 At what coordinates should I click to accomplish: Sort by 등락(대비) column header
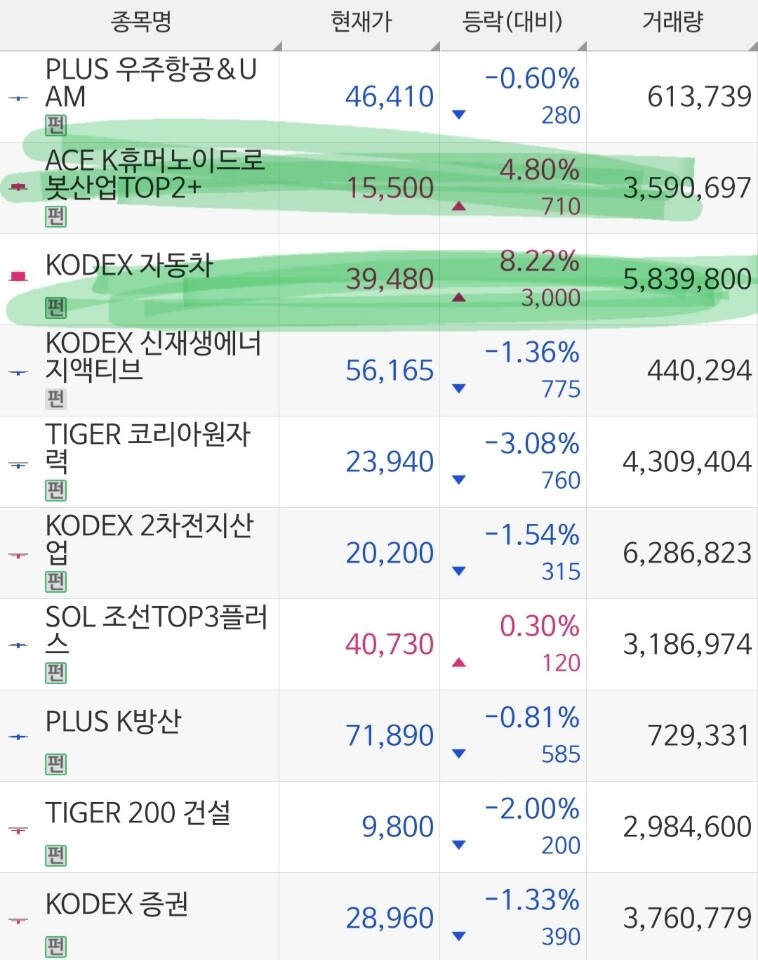click(513, 23)
